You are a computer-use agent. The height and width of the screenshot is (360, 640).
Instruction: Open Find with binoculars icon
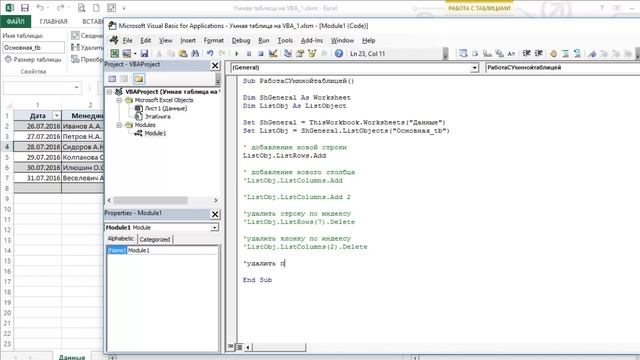pyautogui.click(x=195, y=53)
